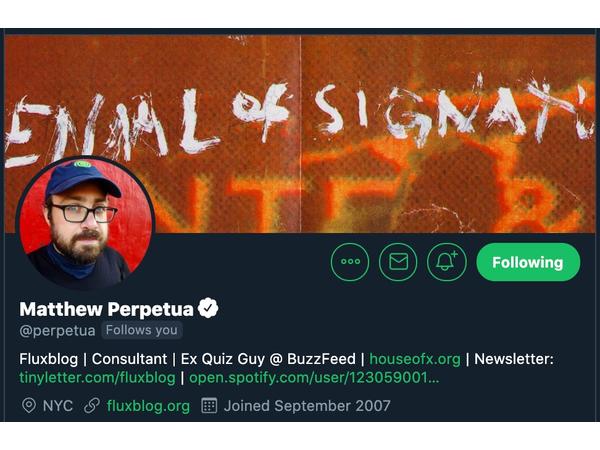Toggle the green Following button
Viewport: 600px width, 450px height.
(528, 262)
